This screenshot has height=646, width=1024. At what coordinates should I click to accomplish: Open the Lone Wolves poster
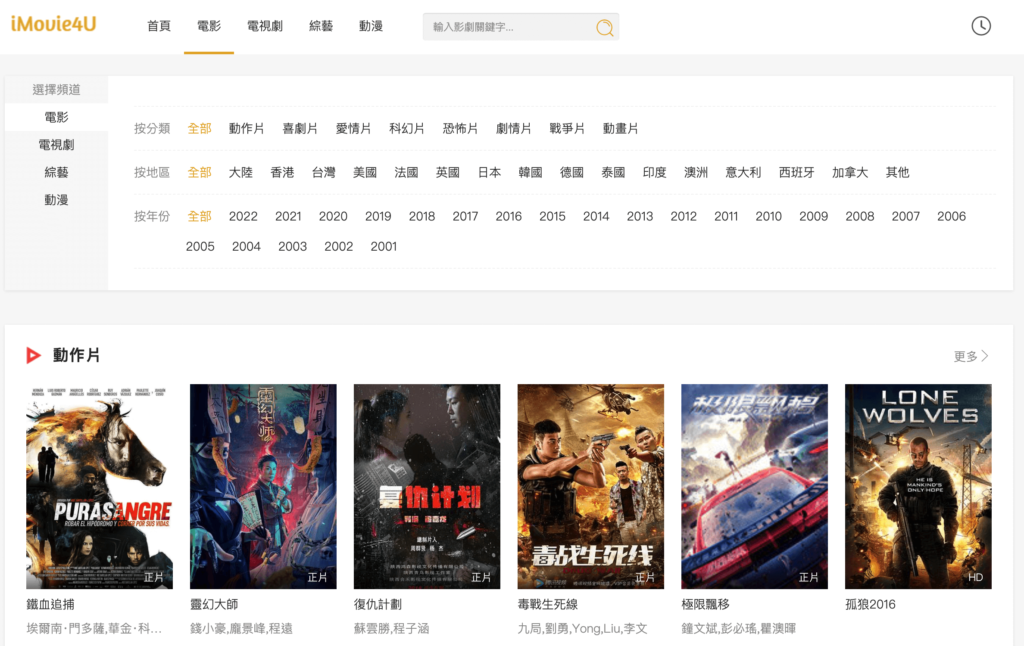tap(918, 487)
